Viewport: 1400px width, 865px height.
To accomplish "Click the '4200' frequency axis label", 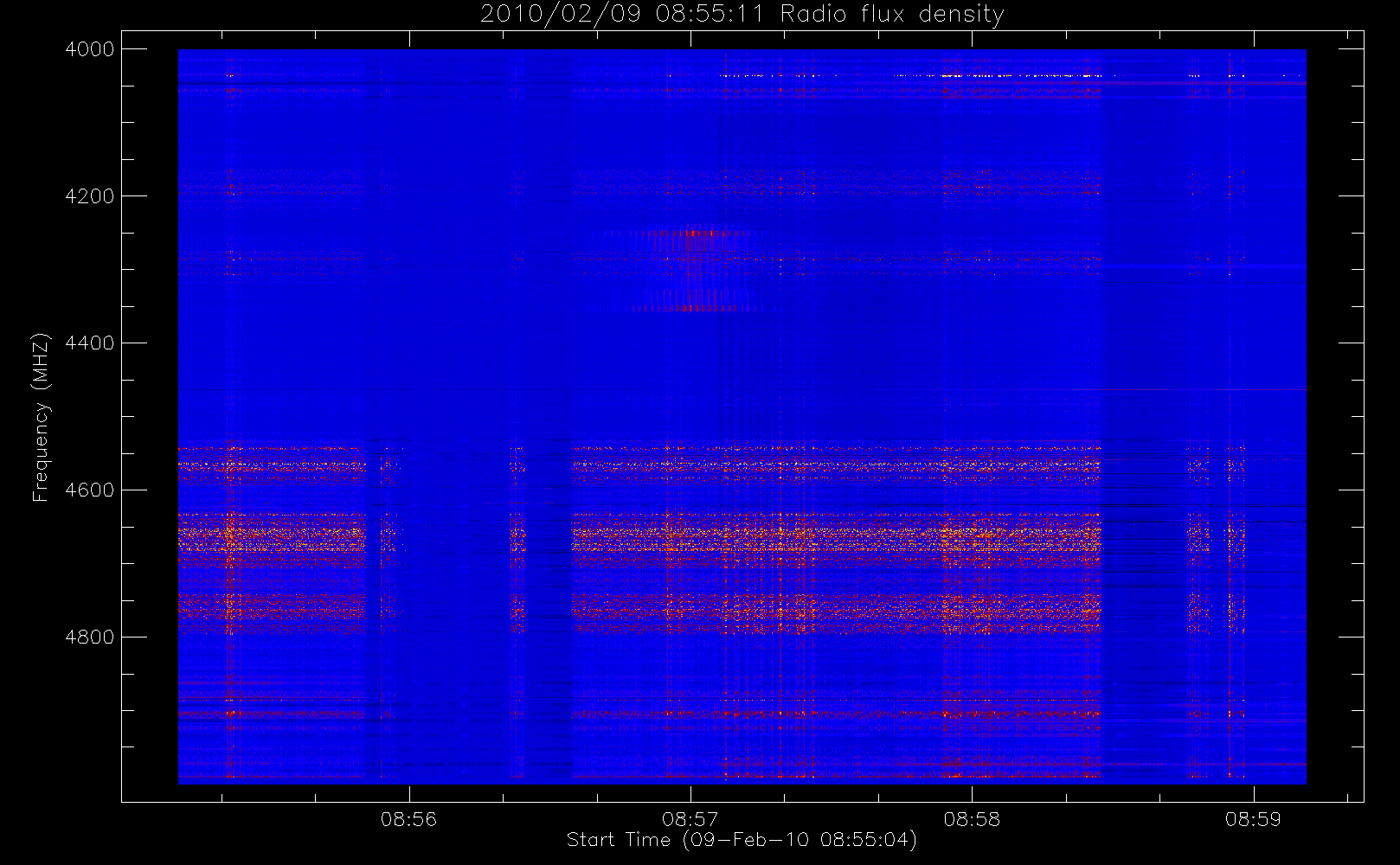I will (x=90, y=196).
